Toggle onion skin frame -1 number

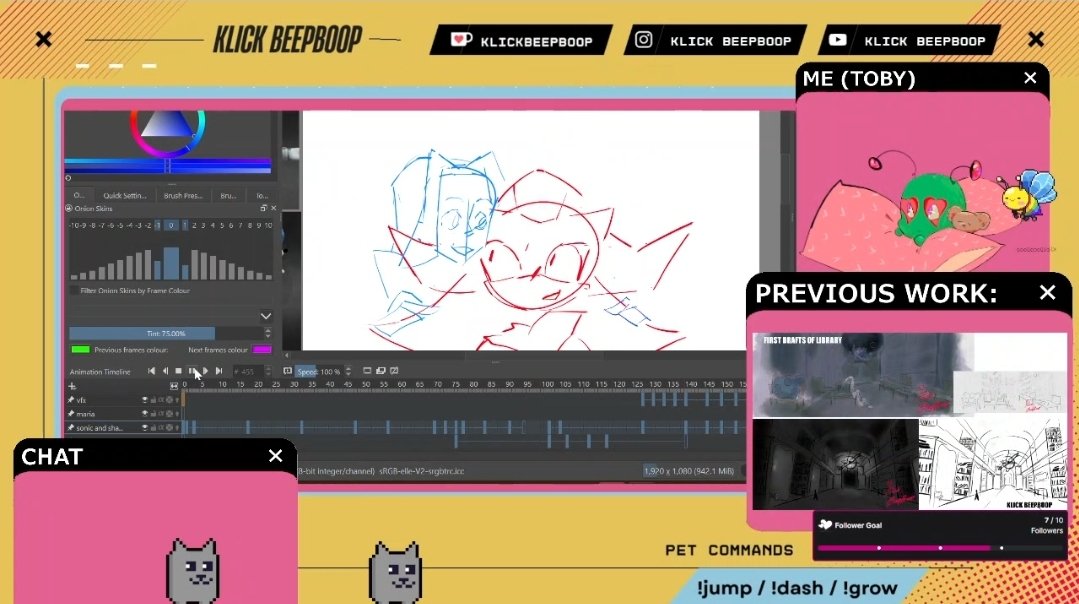[x=158, y=225]
